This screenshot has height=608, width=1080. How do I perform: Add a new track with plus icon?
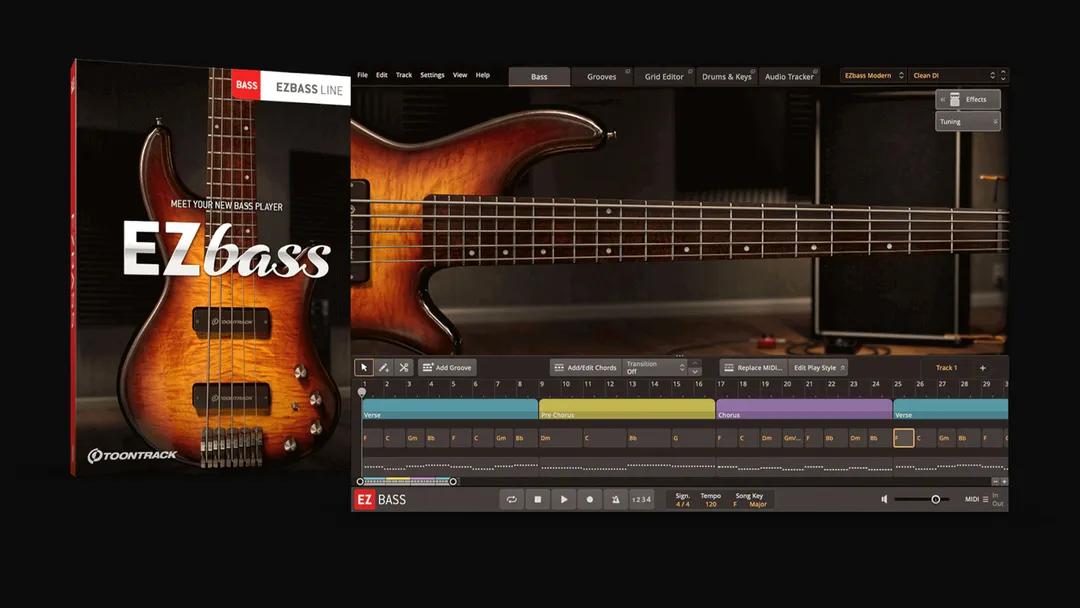pos(983,368)
